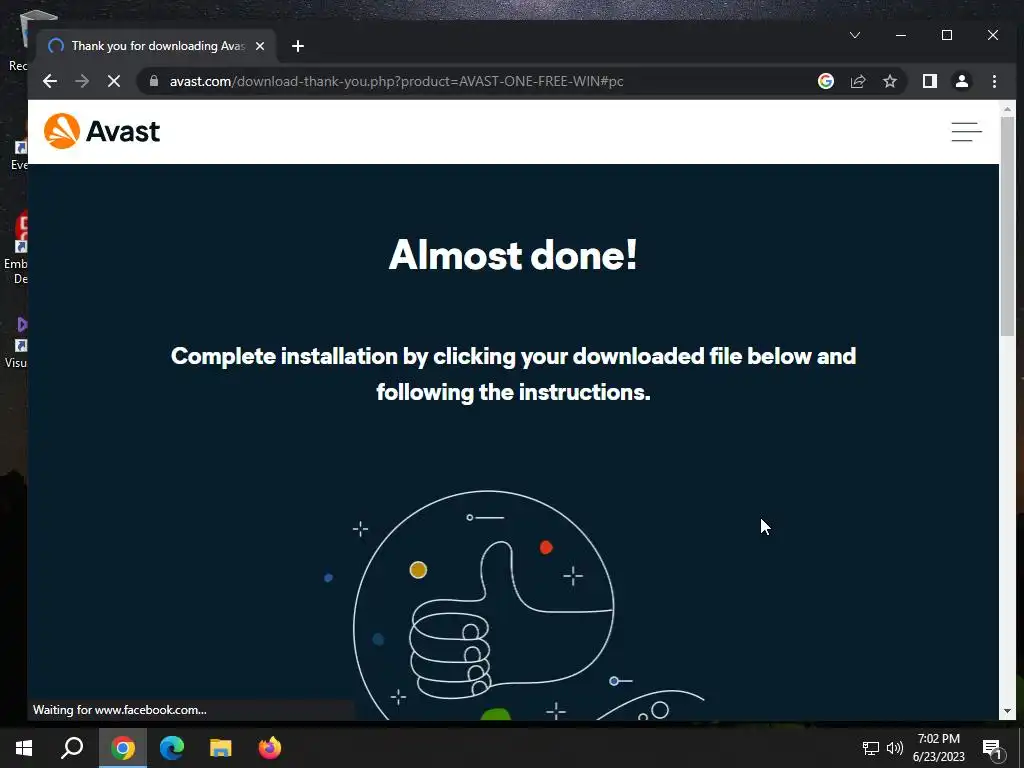The height and width of the screenshot is (768, 1024).
Task: Open the volume control tray icon
Action: pos(895,748)
